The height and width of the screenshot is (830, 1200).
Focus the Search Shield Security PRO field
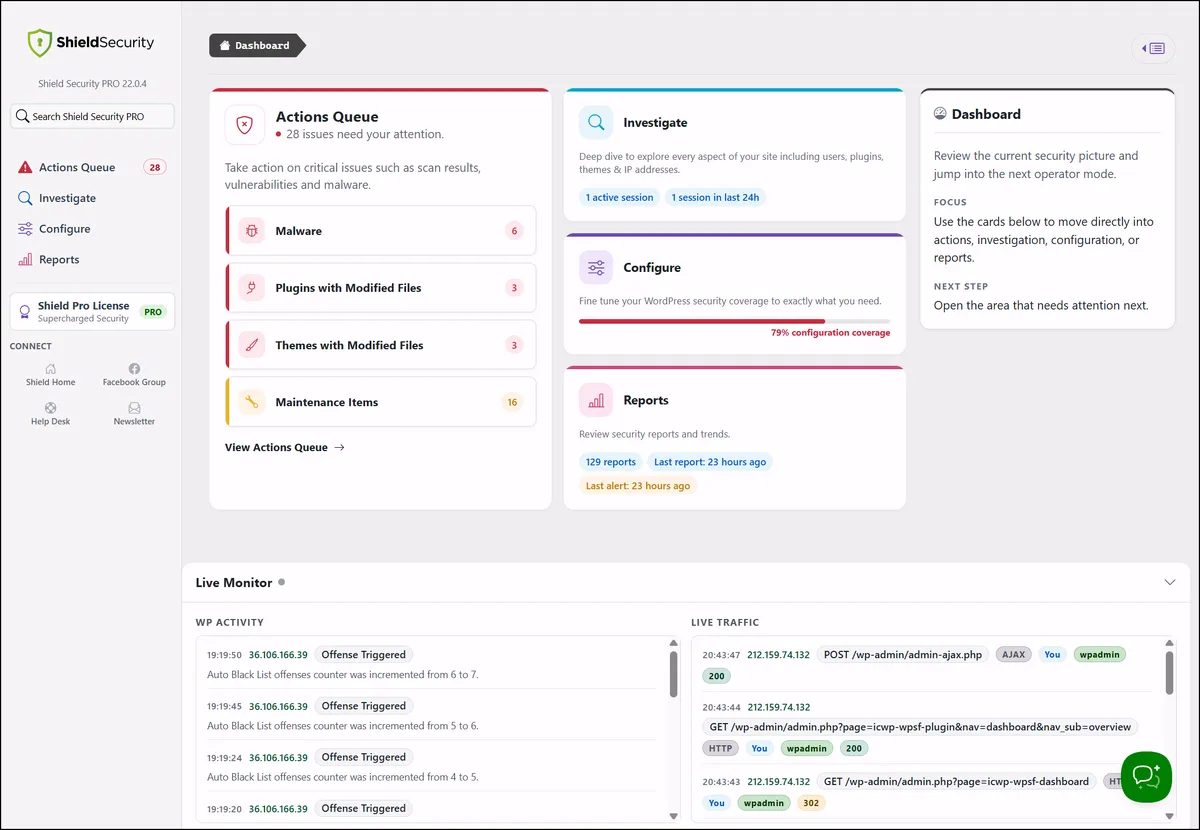point(92,116)
